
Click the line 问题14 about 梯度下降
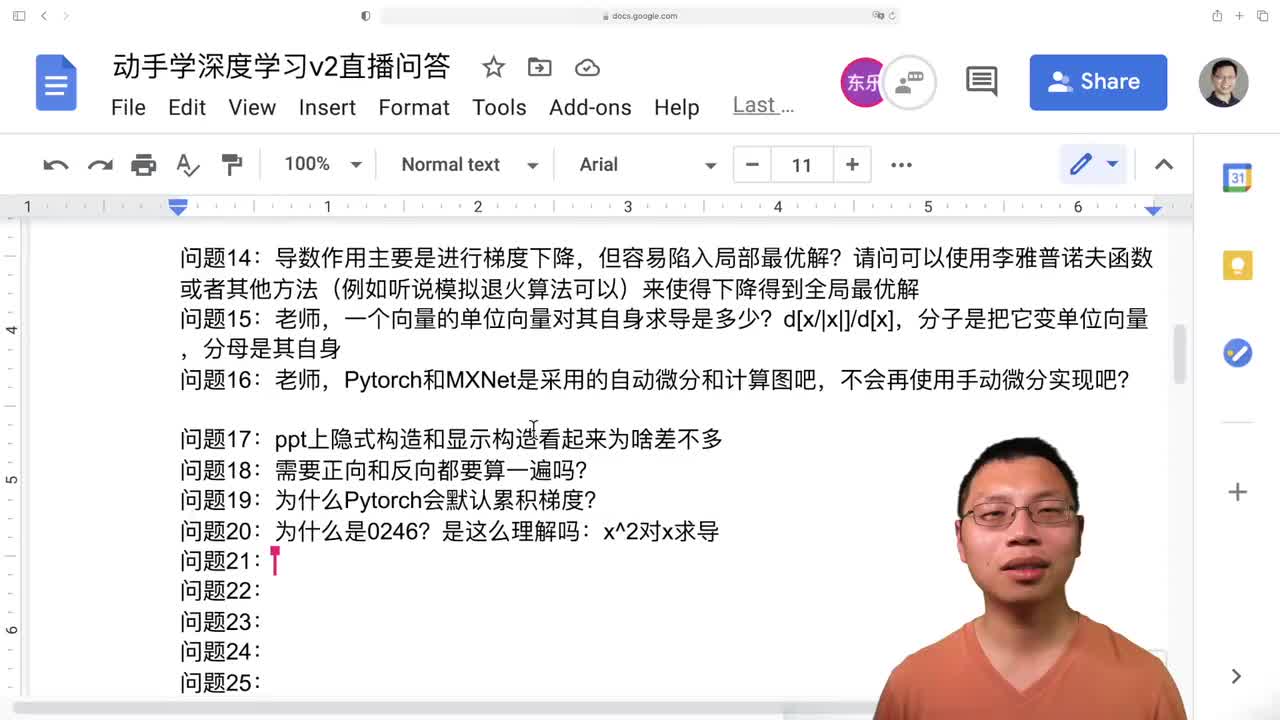666,273
